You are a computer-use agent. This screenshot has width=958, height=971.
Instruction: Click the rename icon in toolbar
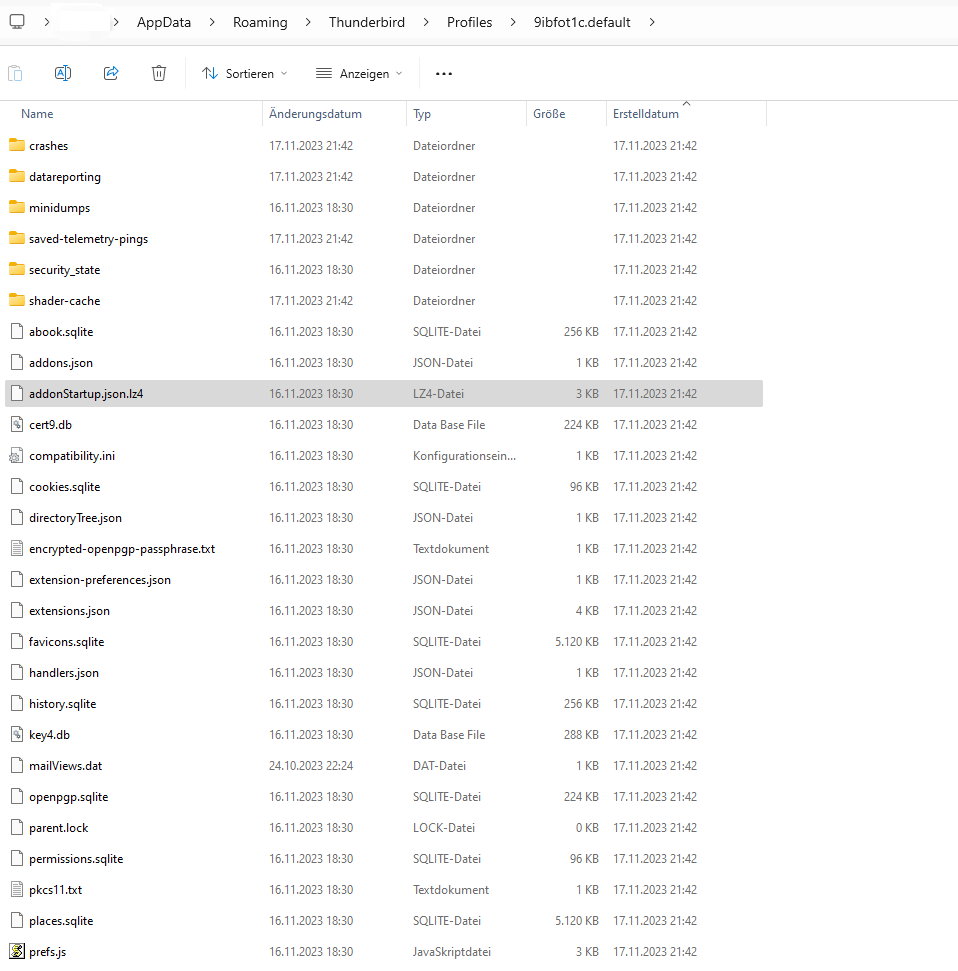tap(63, 73)
